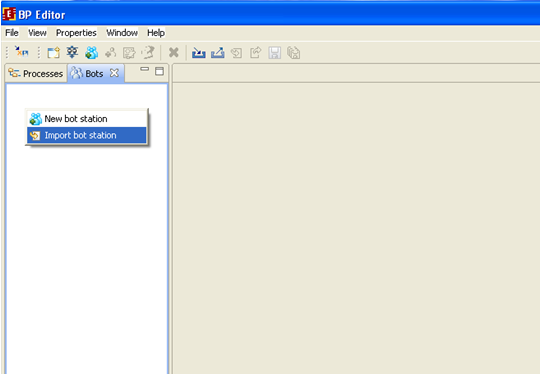Click the grayed-out add bot person icon
Image resolution: width=540 pixels, height=374 pixels.
(111, 53)
